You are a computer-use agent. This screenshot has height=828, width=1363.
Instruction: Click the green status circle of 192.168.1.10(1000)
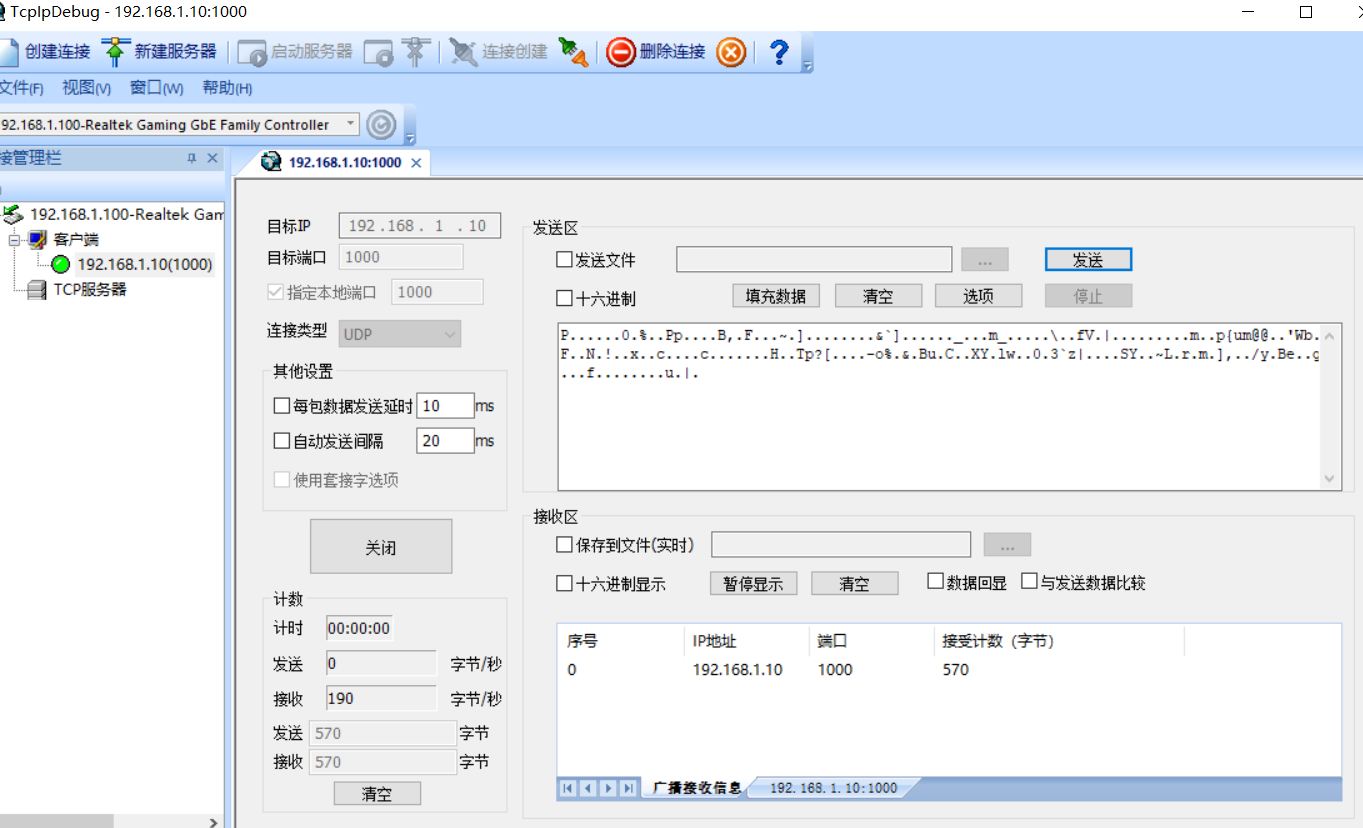(61, 265)
